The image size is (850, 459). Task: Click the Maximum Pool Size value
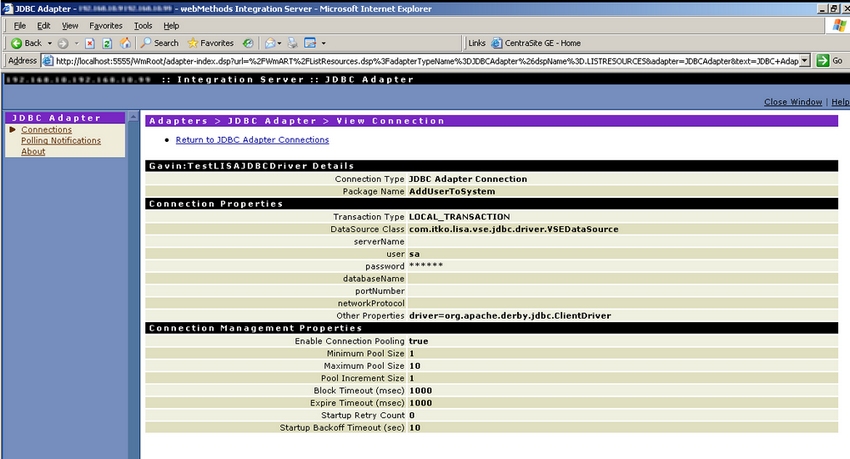tap(415, 366)
